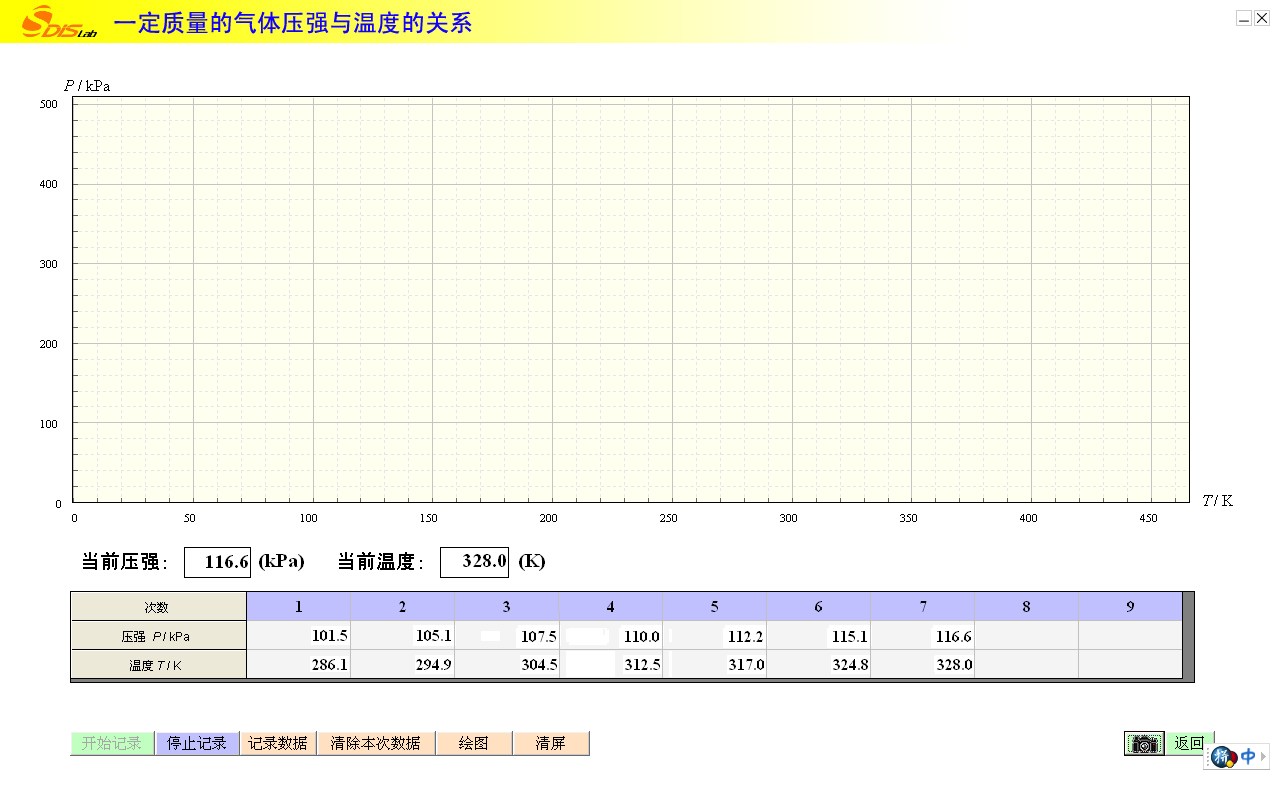
Task: Click the 返回 return button
Action: (1189, 743)
